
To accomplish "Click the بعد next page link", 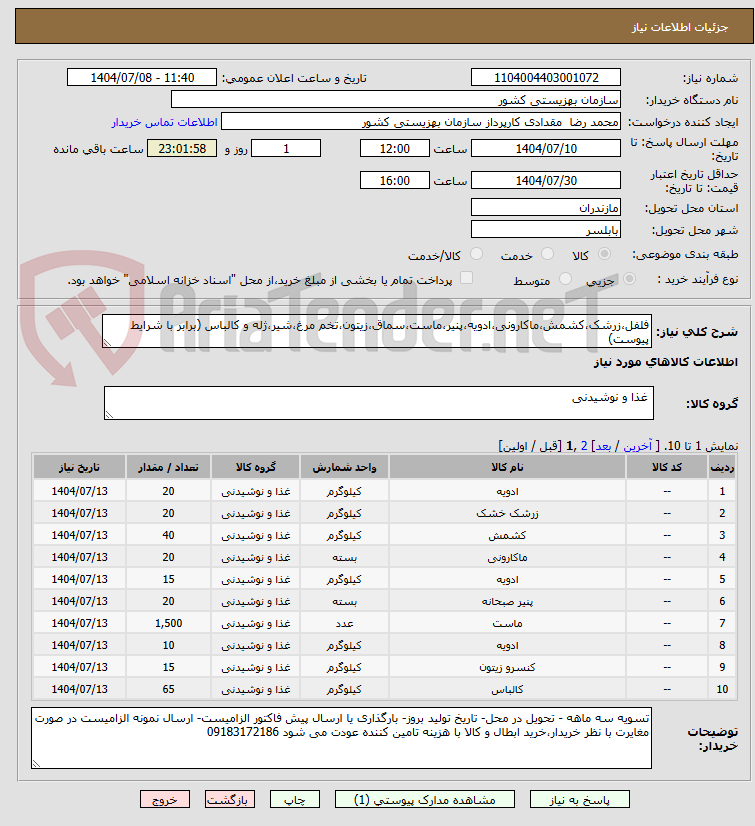I will pos(603,446).
